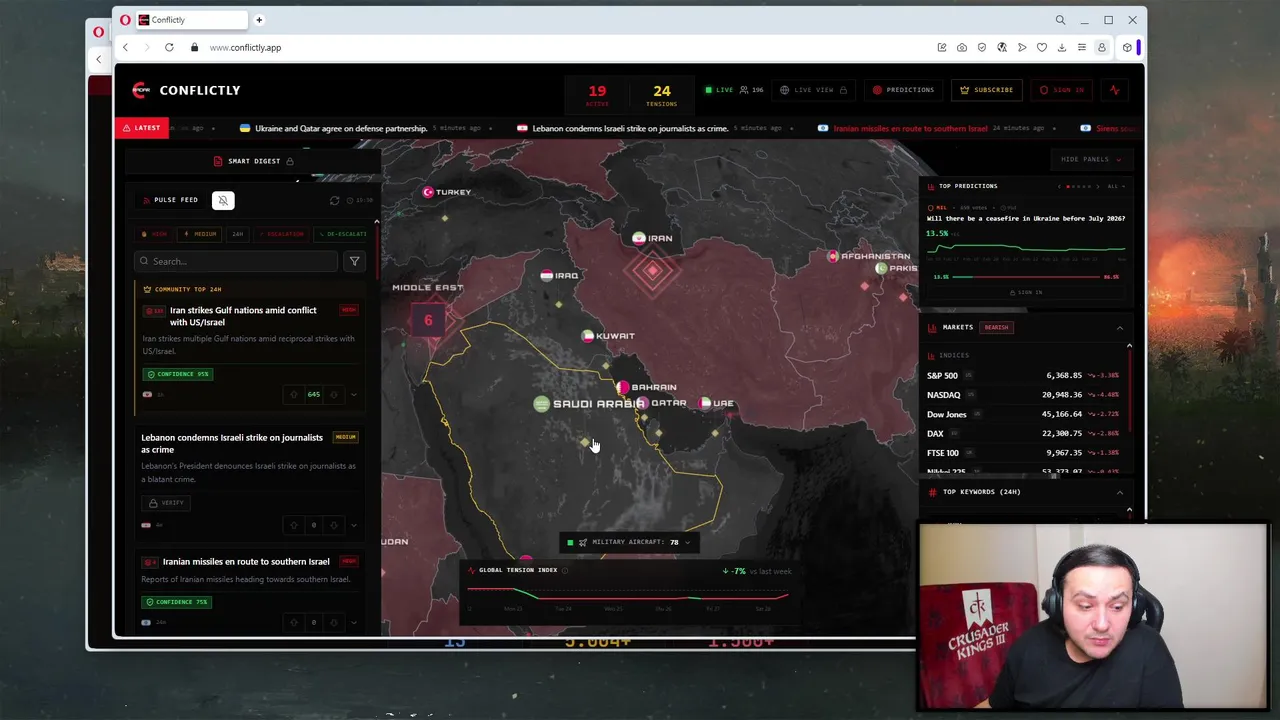Image resolution: width=1280 pixels, height=720 pixels.
Task: Select the Pulse Feed tab
Action: (170, 200)
